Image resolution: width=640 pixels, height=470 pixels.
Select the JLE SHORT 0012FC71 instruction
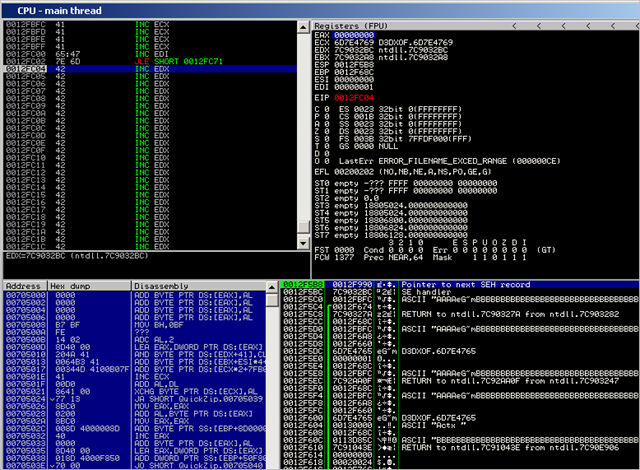point(190,62)
